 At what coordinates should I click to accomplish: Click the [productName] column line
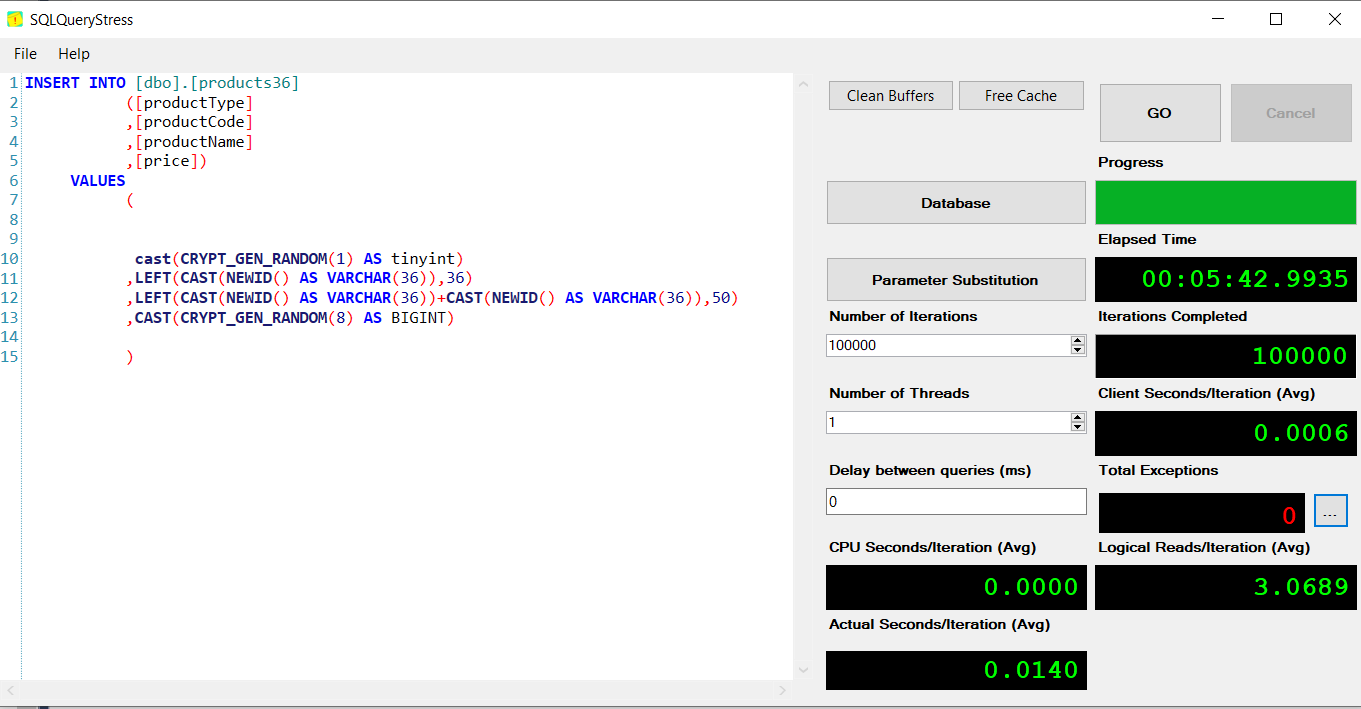[x=190, y=141]
